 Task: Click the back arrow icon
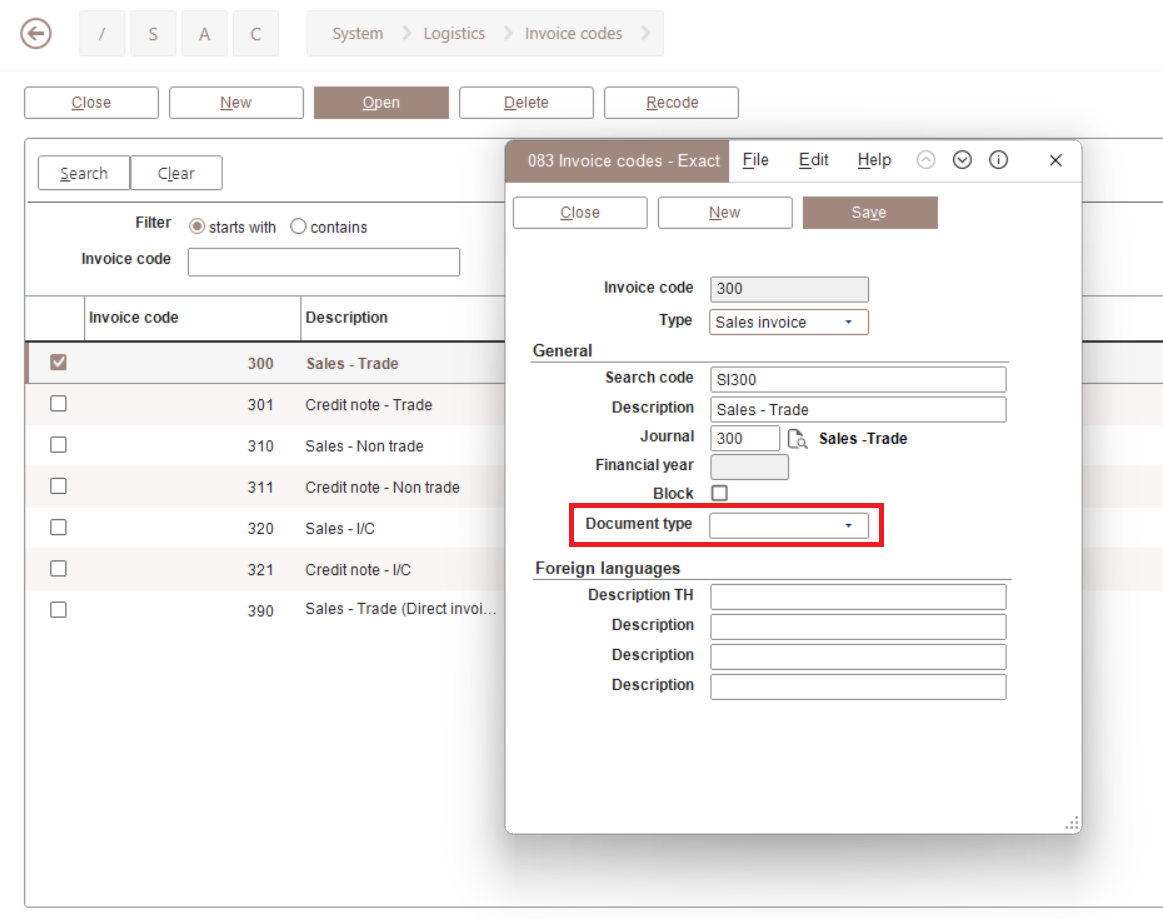coord(36,34)
